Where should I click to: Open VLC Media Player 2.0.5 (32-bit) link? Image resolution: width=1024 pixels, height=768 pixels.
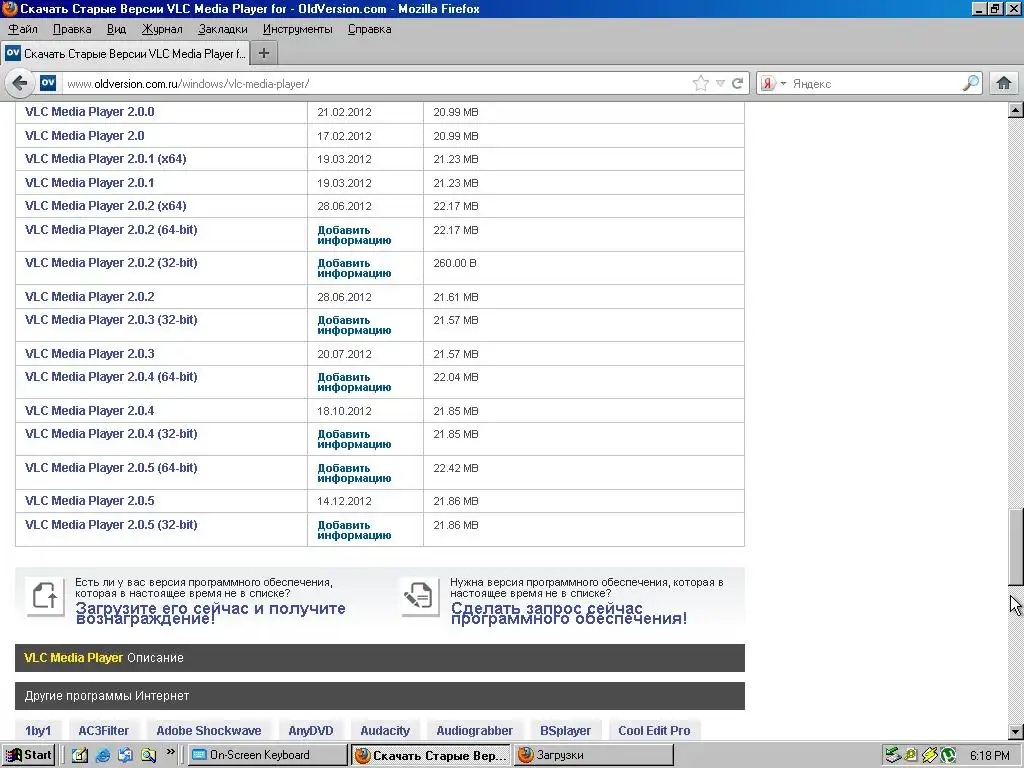(111, 524)
